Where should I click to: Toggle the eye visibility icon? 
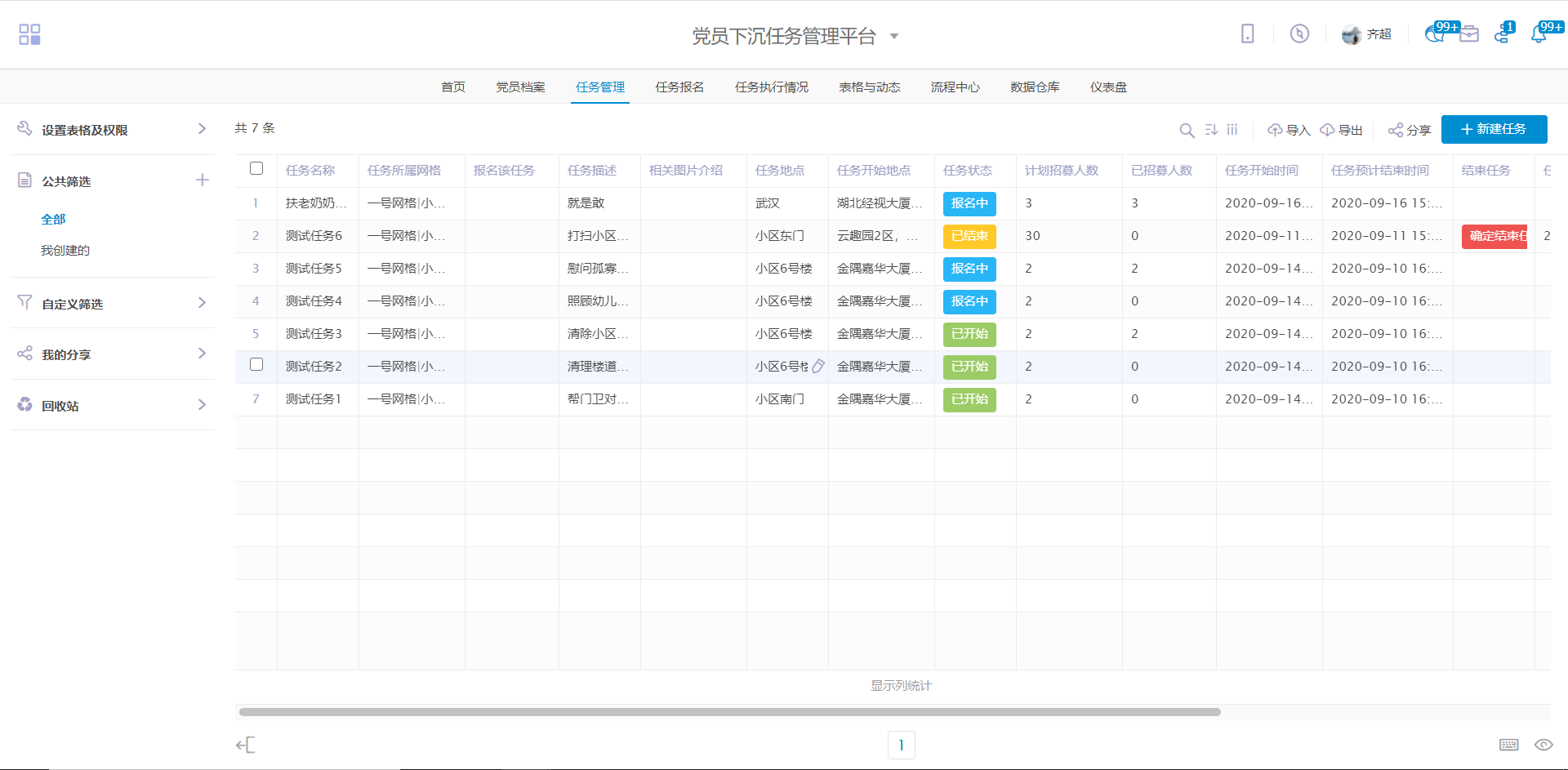coord(1543,745)
